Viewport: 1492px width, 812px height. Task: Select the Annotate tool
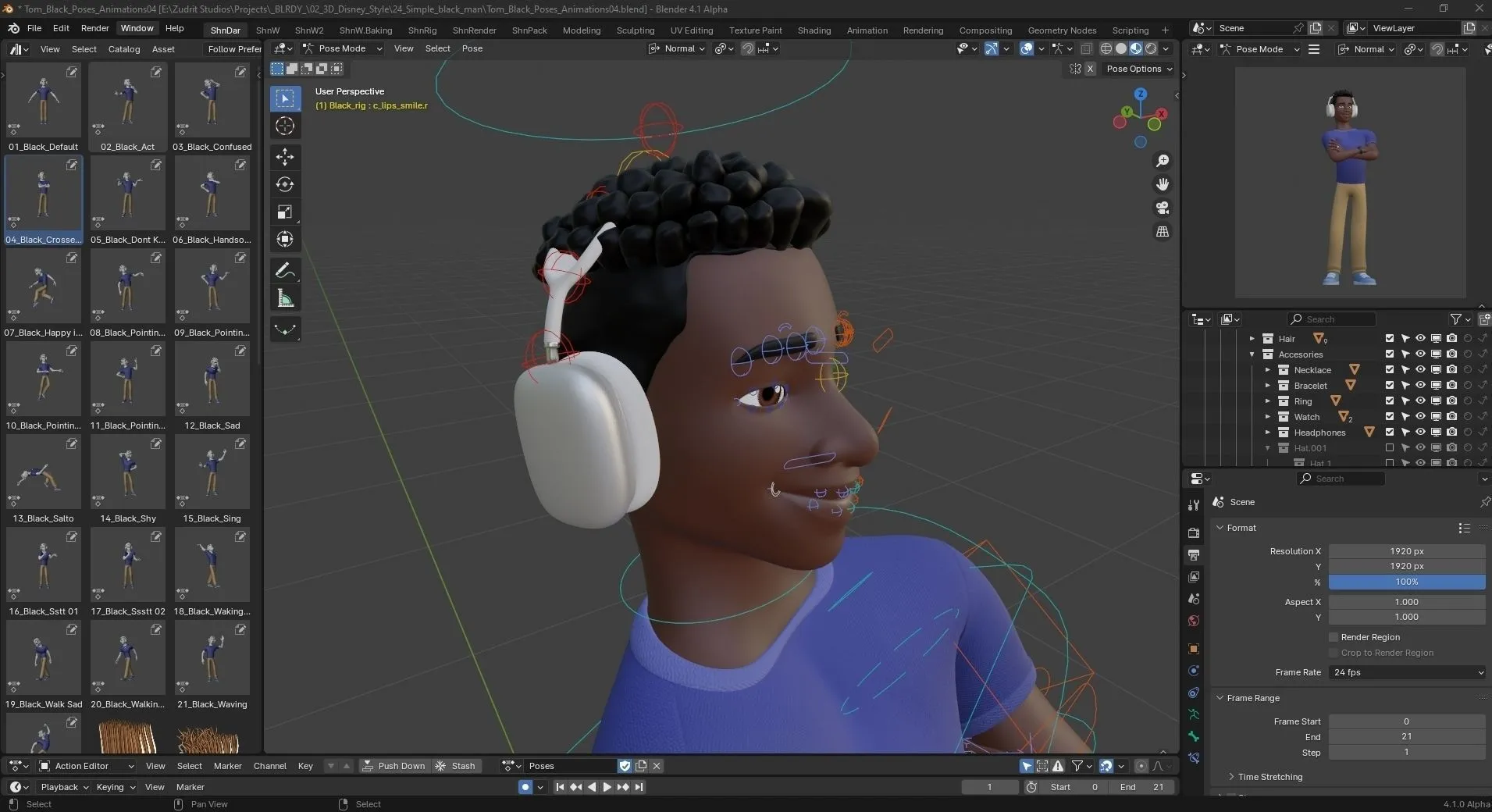285,270
